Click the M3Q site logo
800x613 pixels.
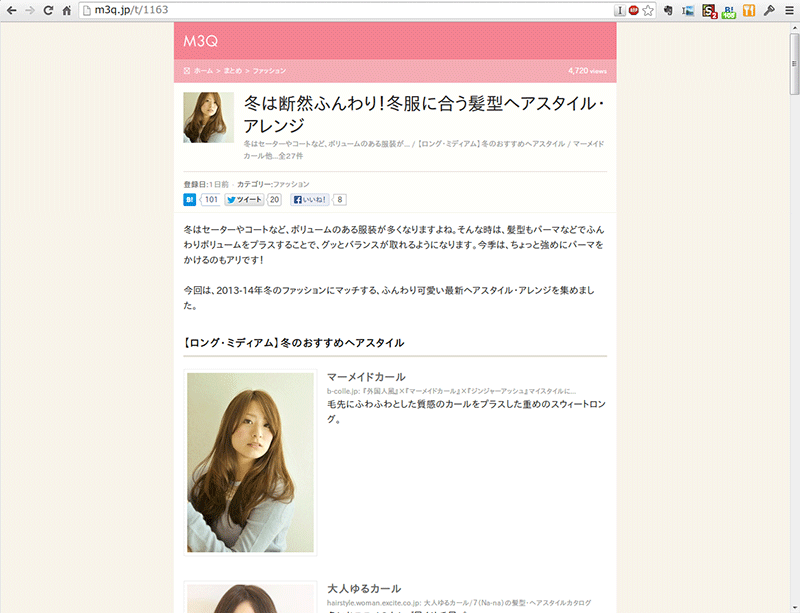[201, 41]
